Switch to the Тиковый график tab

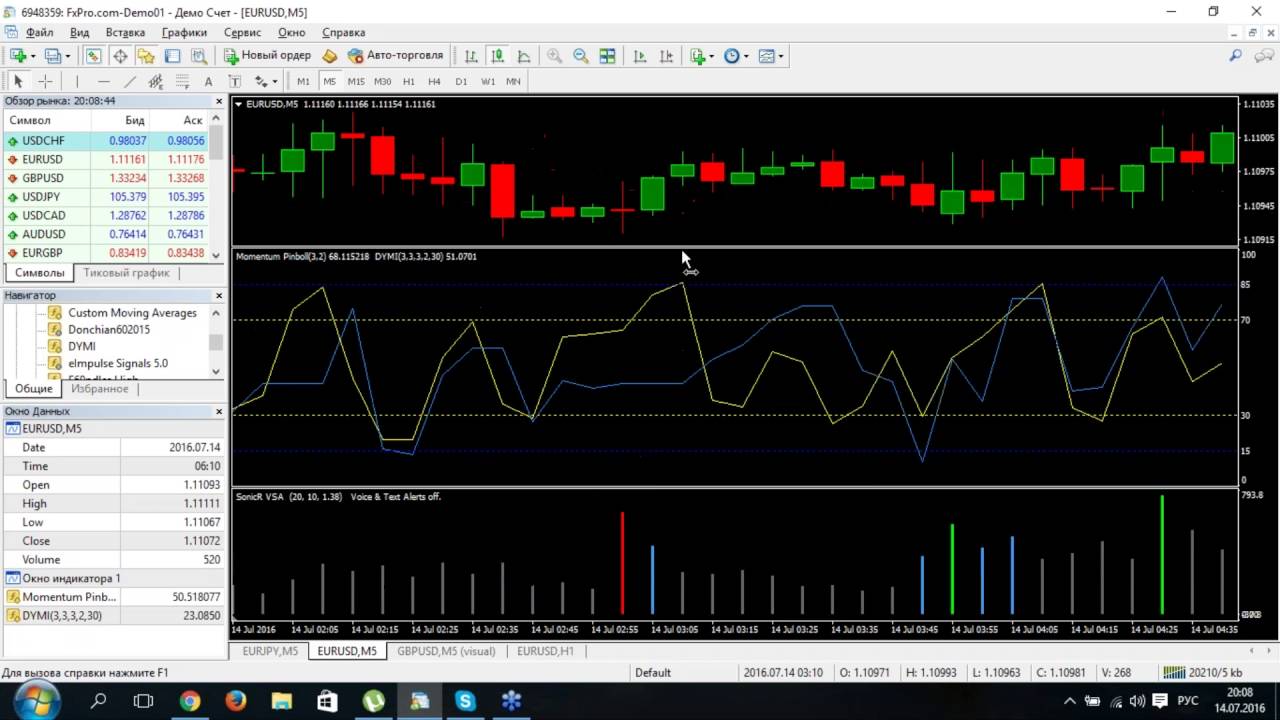point(126,273)
